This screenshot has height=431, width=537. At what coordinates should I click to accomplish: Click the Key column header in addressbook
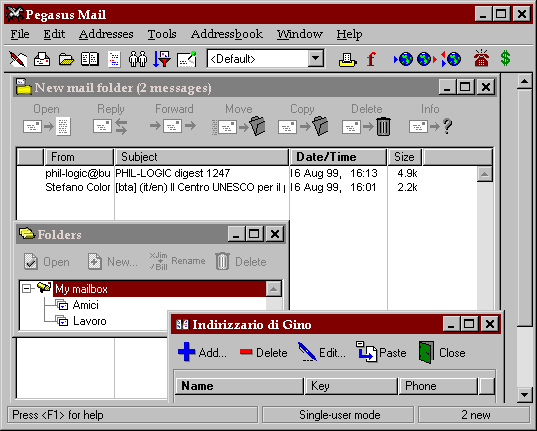point(351,386)
